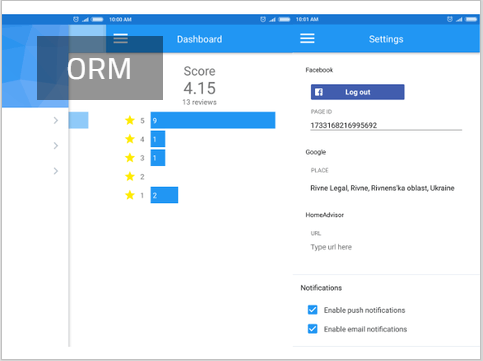
Task: Click the Settings title
Action: 386,39
